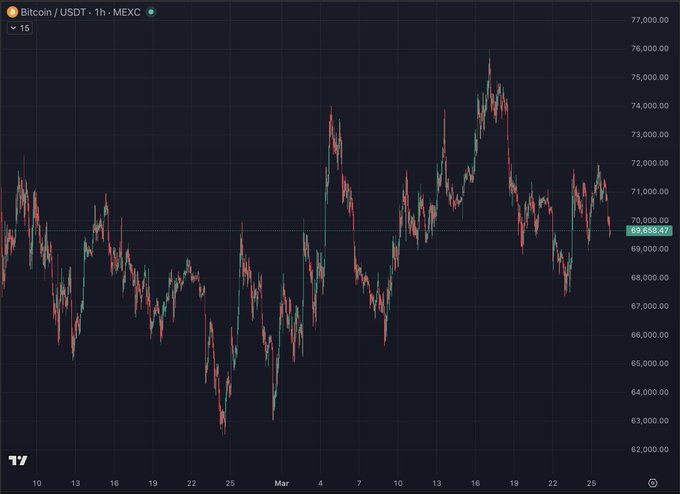
Task: Click the Mar label on time axis
Action: coord(281,482)
